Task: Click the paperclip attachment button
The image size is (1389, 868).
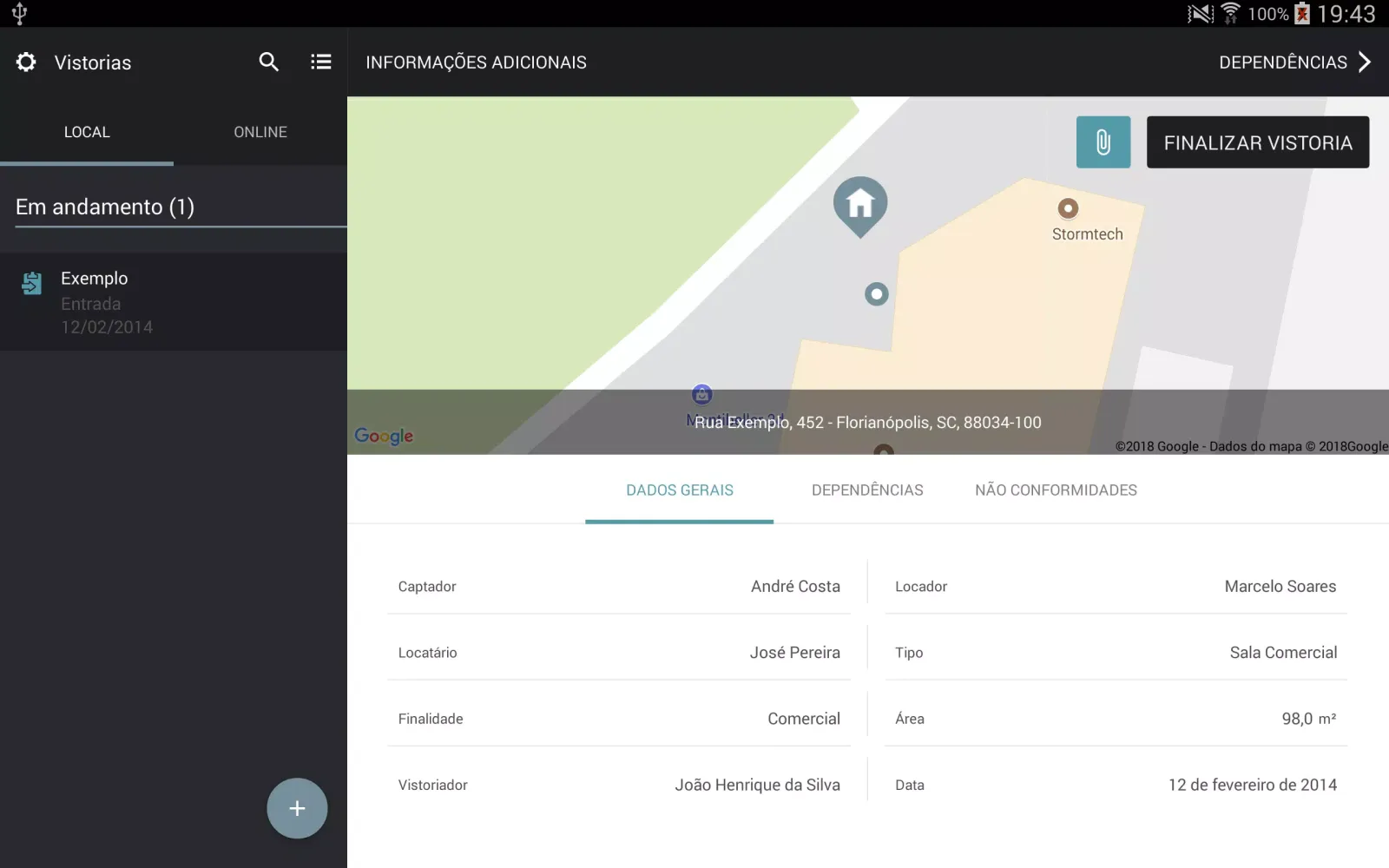Action: 1103,142
